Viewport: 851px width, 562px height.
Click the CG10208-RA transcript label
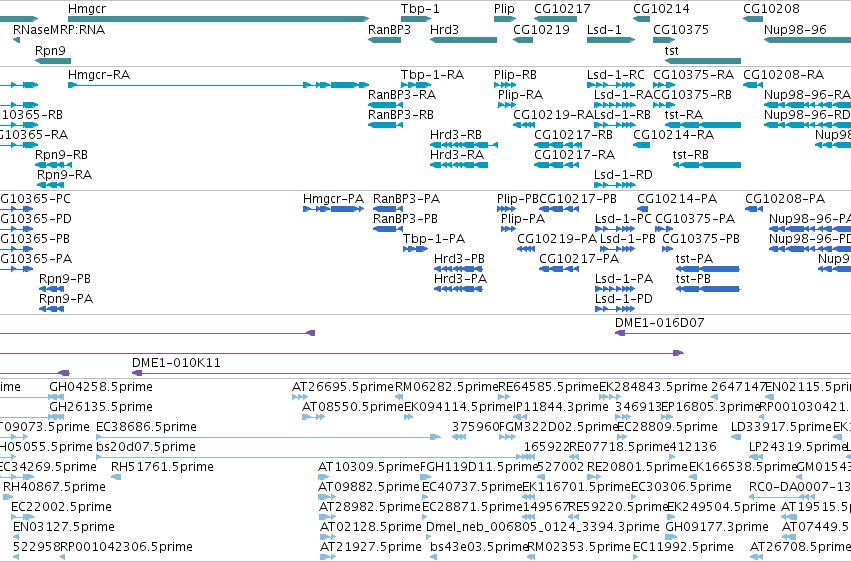(783, 75)
